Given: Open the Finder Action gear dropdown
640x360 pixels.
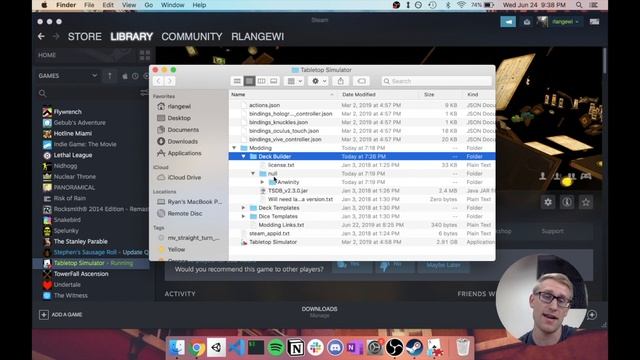Looking at the screenshot, I should tap(318, 81).
